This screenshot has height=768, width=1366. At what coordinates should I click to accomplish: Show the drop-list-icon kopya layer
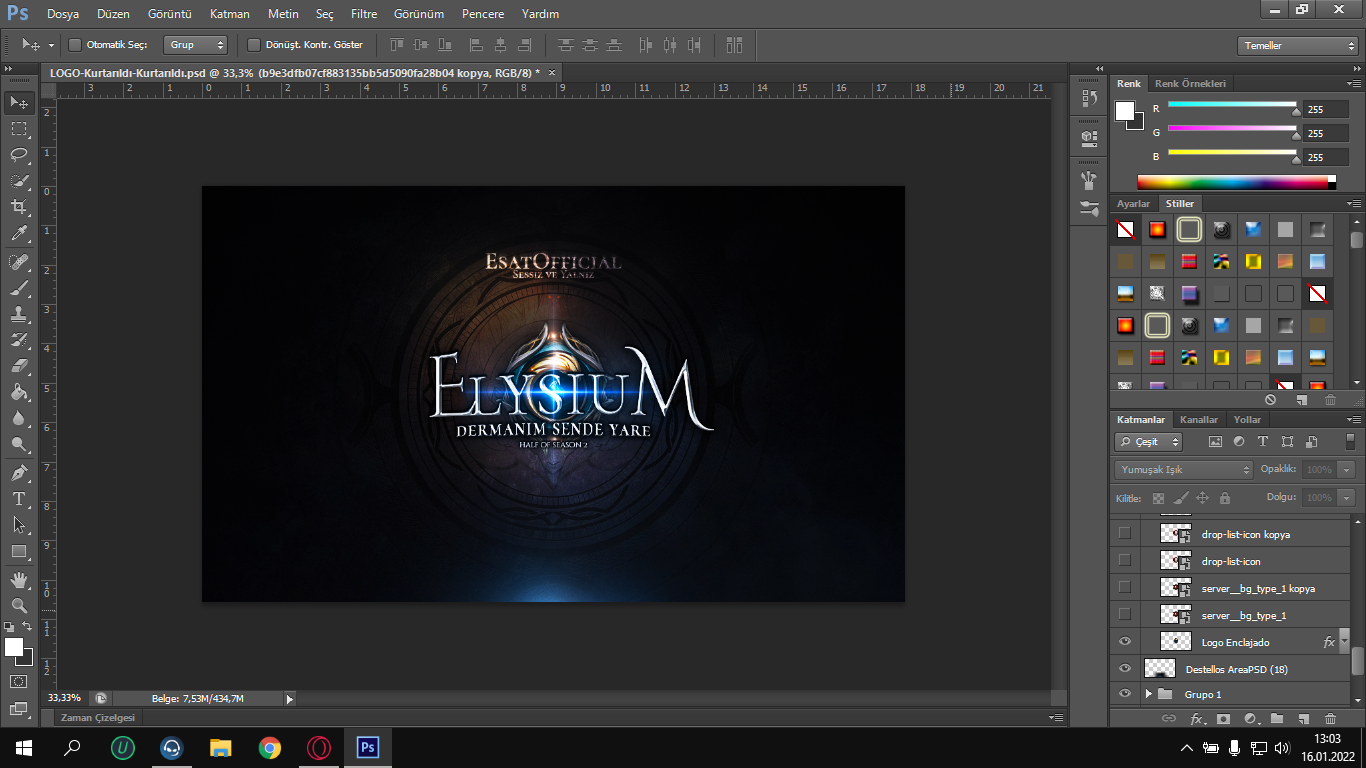1125,534
